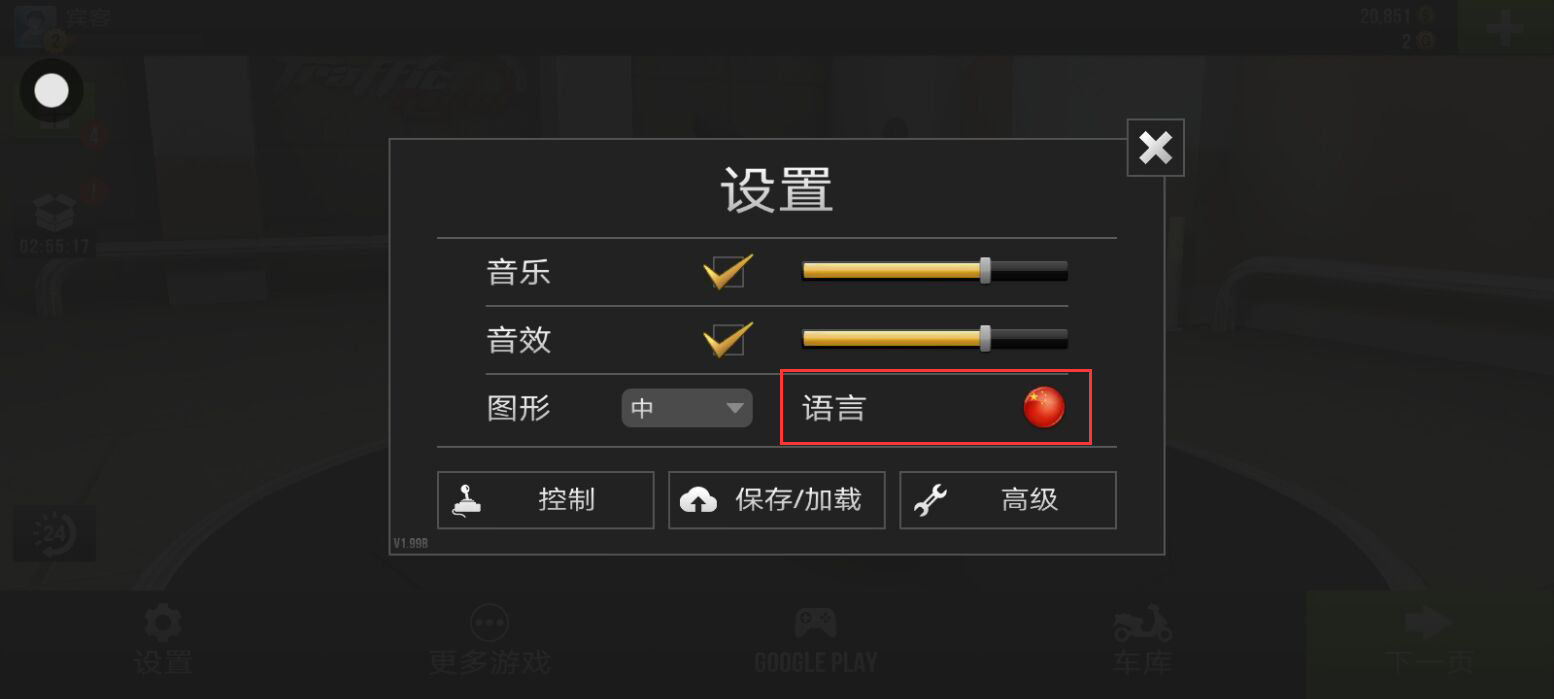The height and width of the screenshot is (699, 1554).
Task: Open the wrench 高级 advanced settings
Action: (x=1008, y=500)
